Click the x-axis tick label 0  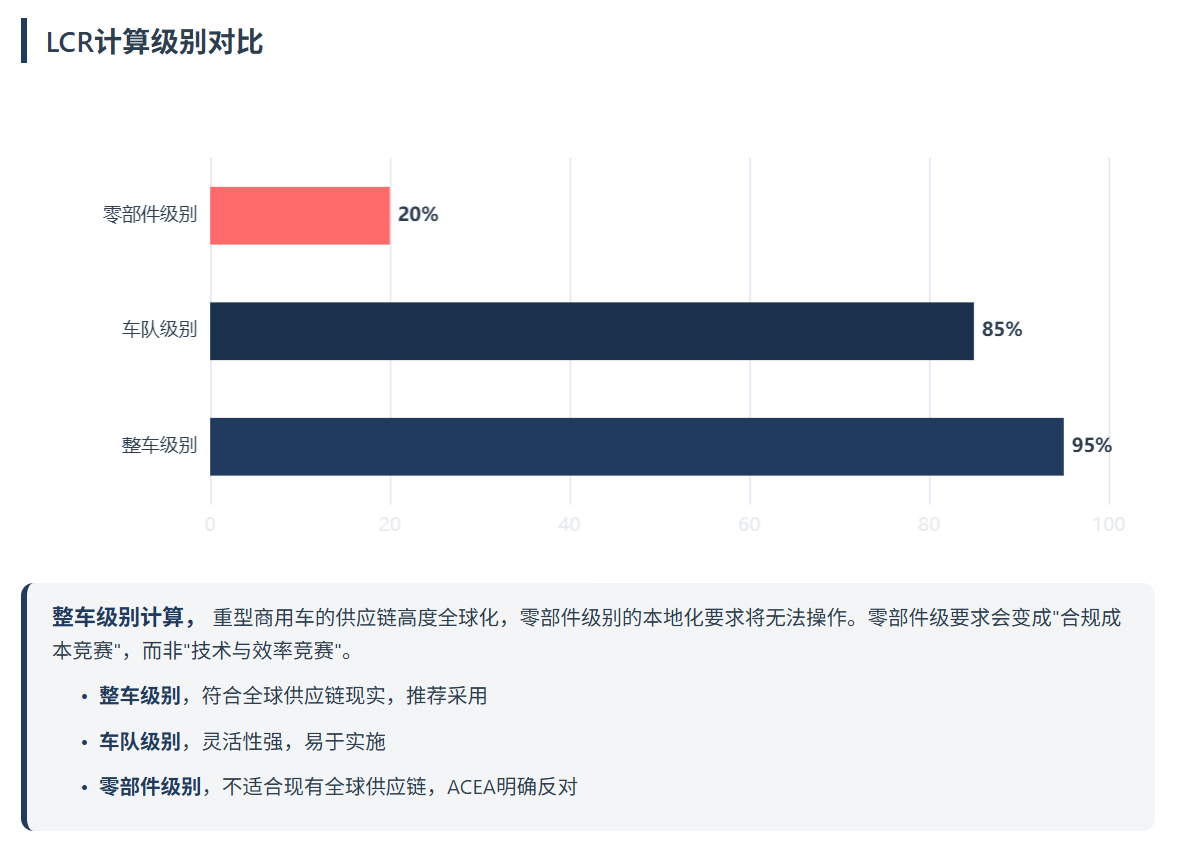click(210, 525)
